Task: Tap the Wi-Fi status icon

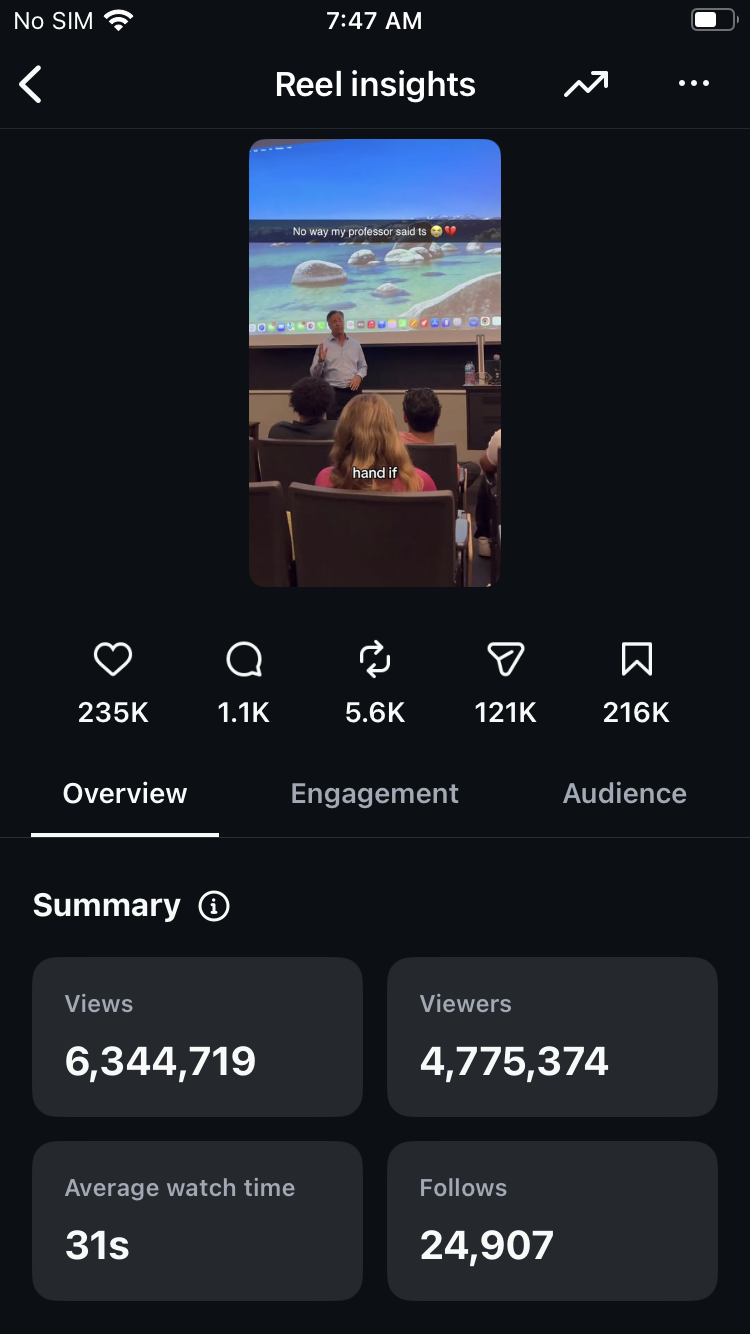Action: 120,20
